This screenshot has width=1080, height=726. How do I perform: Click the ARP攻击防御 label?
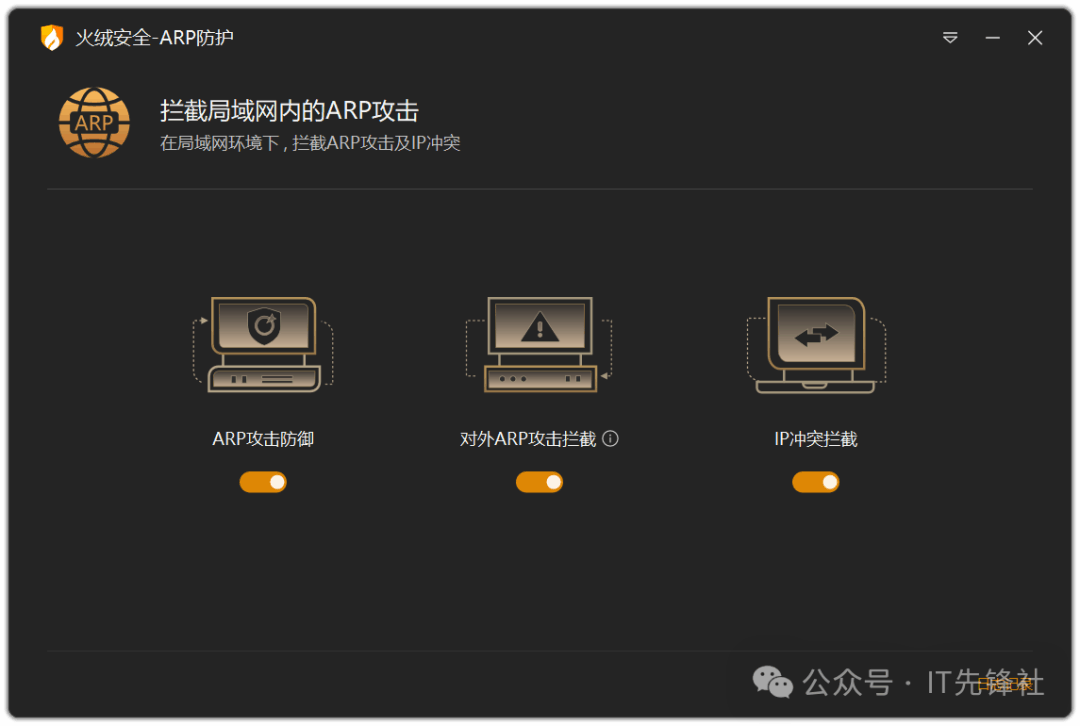coord(263,439)
